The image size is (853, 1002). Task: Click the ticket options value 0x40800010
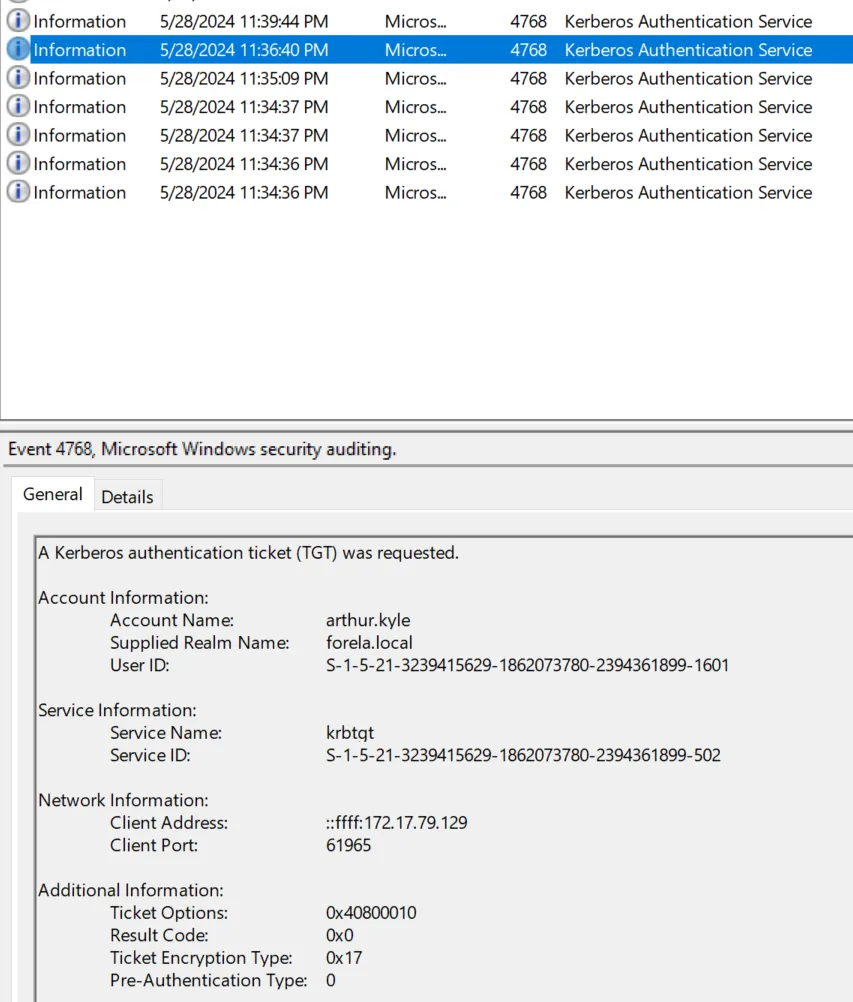[371, 913]
